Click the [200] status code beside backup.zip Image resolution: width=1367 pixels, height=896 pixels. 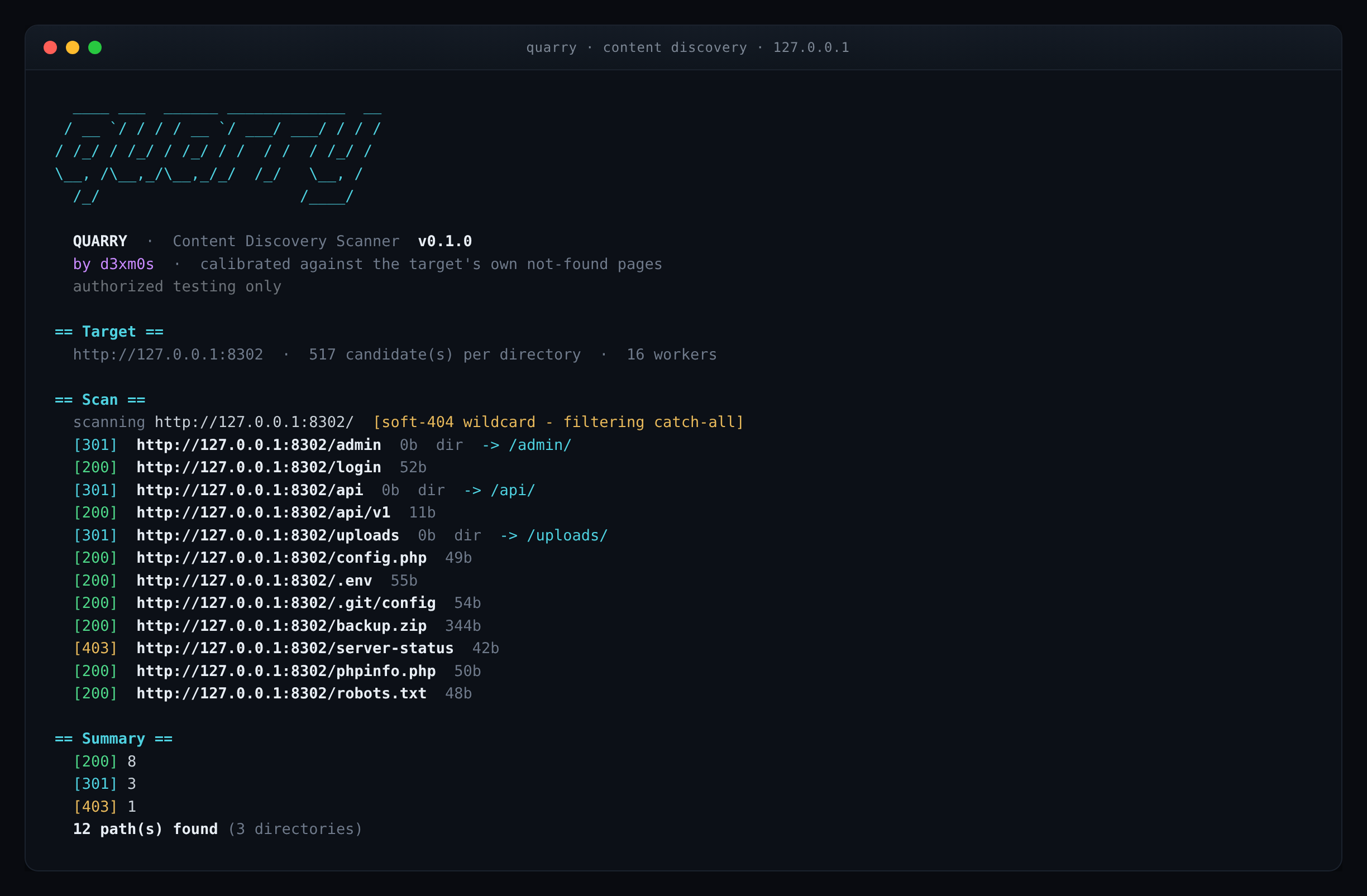click(95, 625)
